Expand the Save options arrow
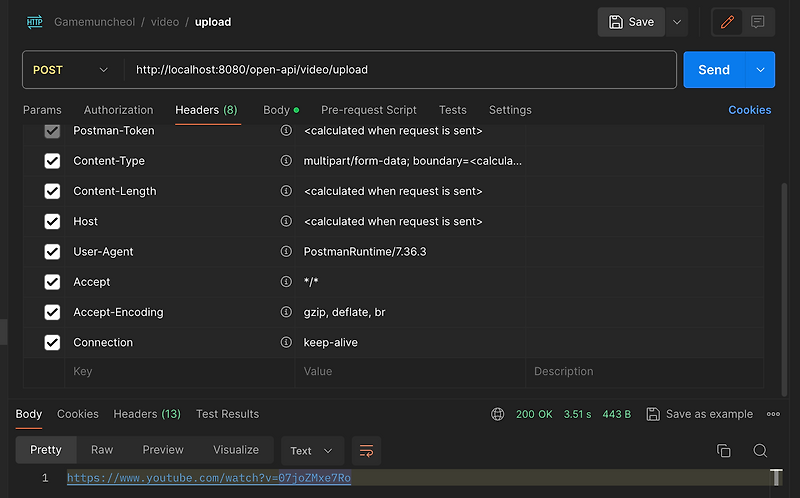The width and height of the screenshot is (800, 498). point(678,22)
